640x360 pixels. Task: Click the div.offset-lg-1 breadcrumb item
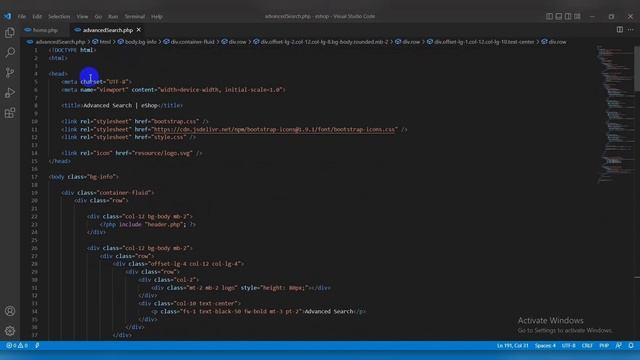[x=480, y=42]
